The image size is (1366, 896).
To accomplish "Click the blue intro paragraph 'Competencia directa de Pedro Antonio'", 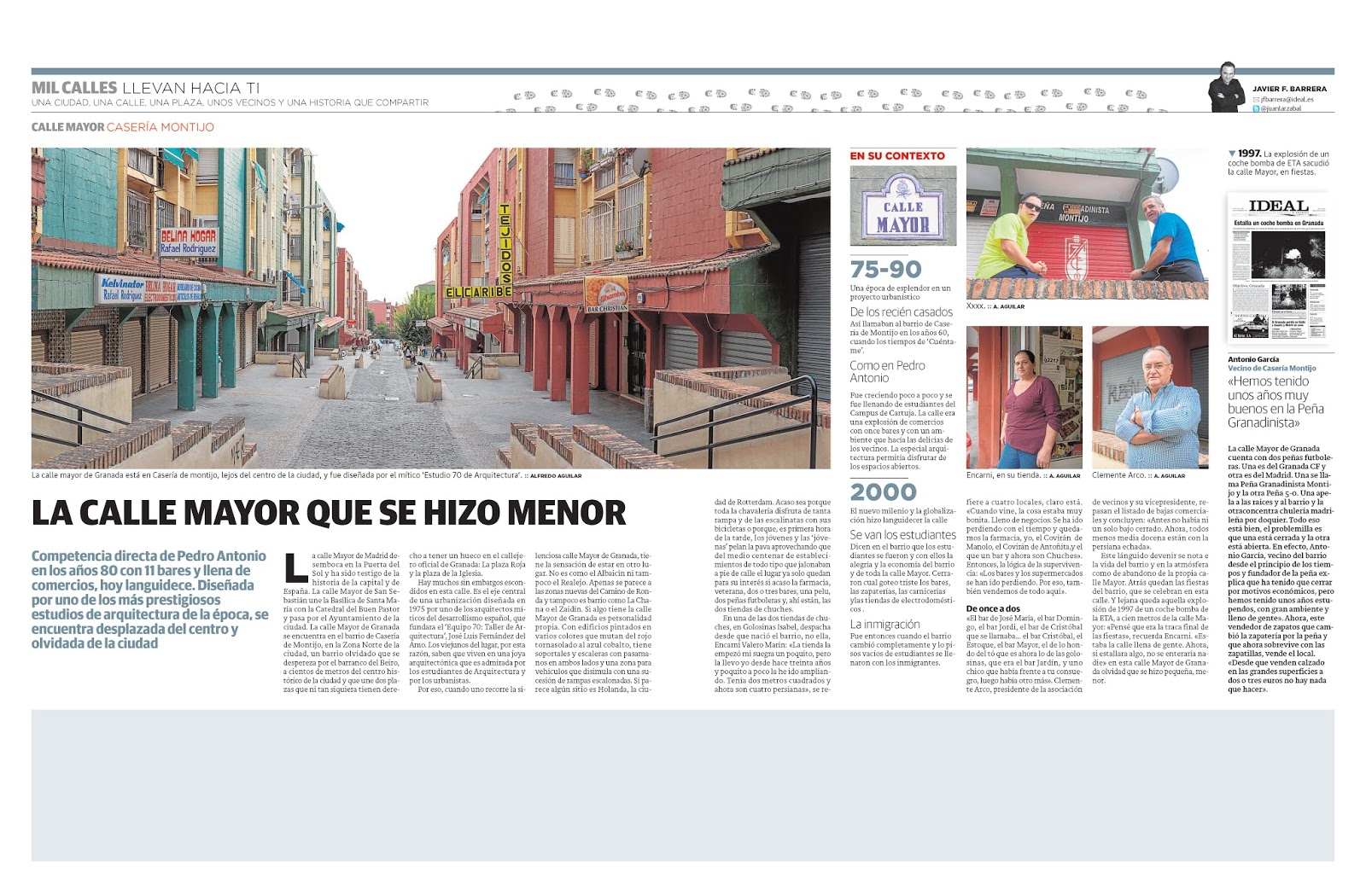I will tap(150, 600).
